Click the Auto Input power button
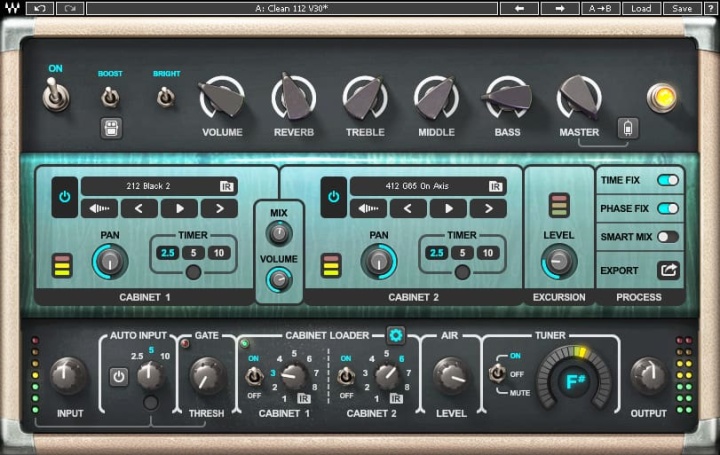This screenshot has height=455, width=720. click(x=119, y=377)
